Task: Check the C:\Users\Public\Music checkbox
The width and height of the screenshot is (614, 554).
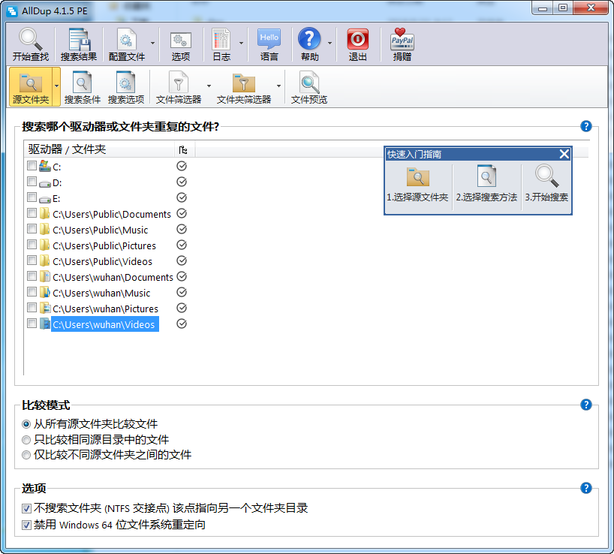Action: point(32,229)
